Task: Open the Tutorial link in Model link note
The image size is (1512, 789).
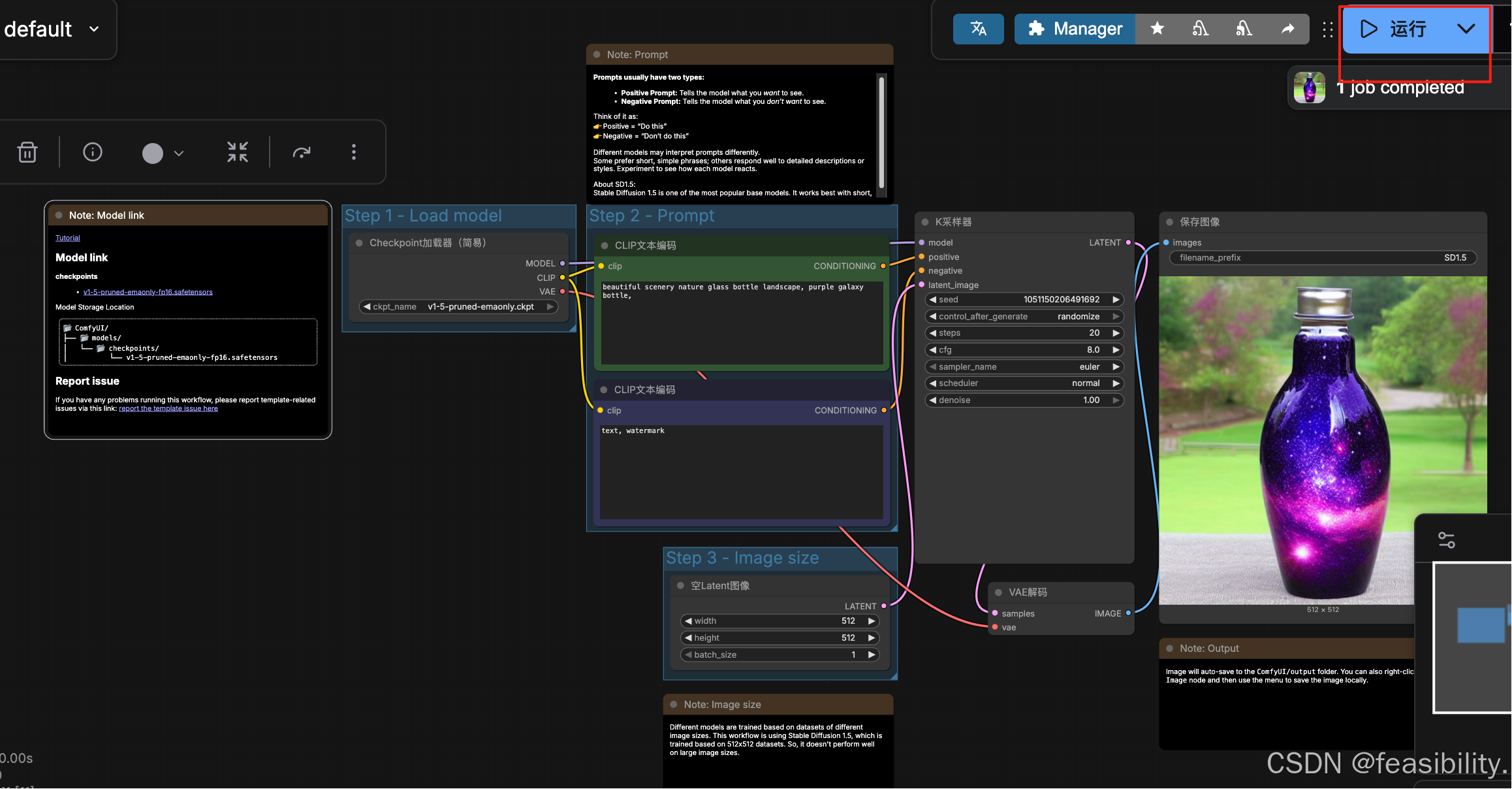Action: [67, 238]
